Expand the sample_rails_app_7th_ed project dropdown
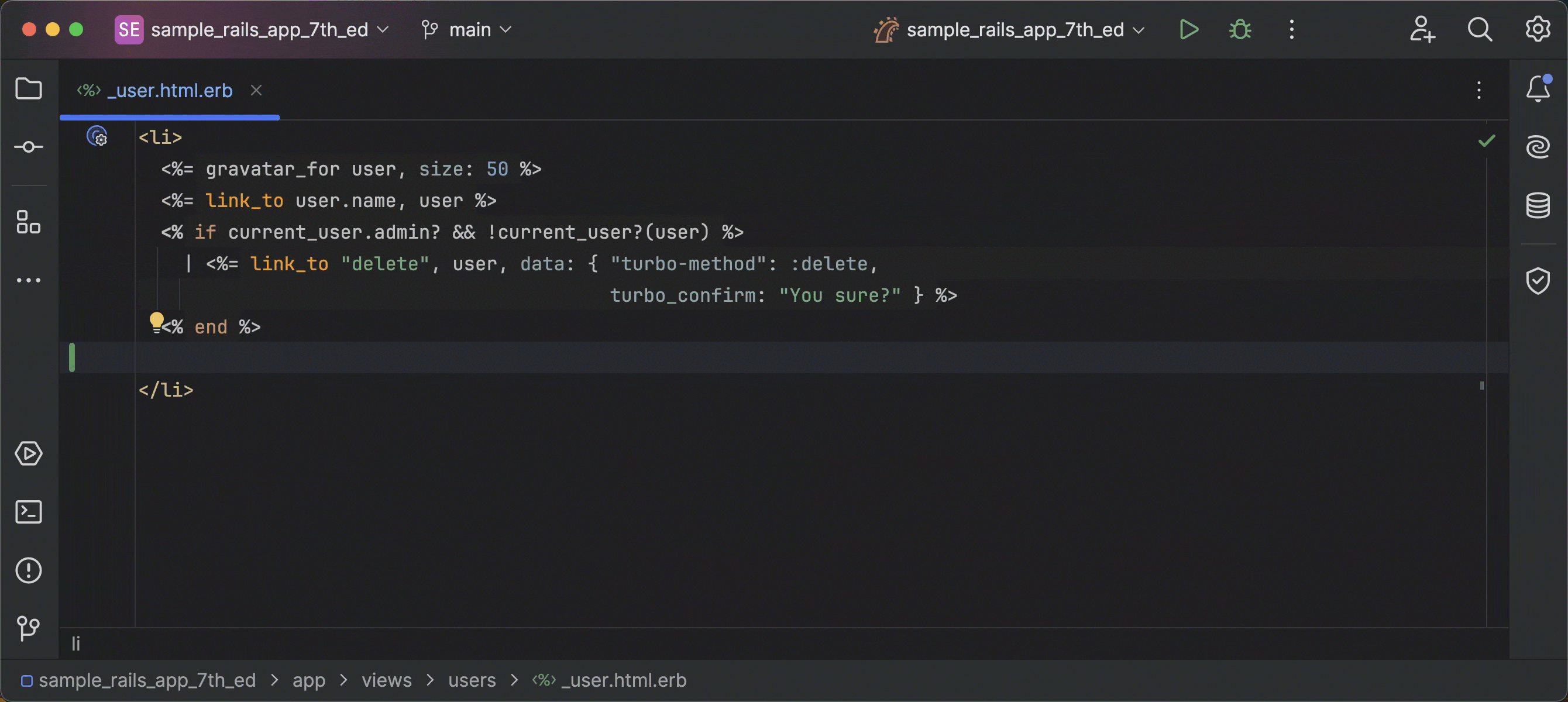This screenshot has height=702, width=1568. click(259, 29)
